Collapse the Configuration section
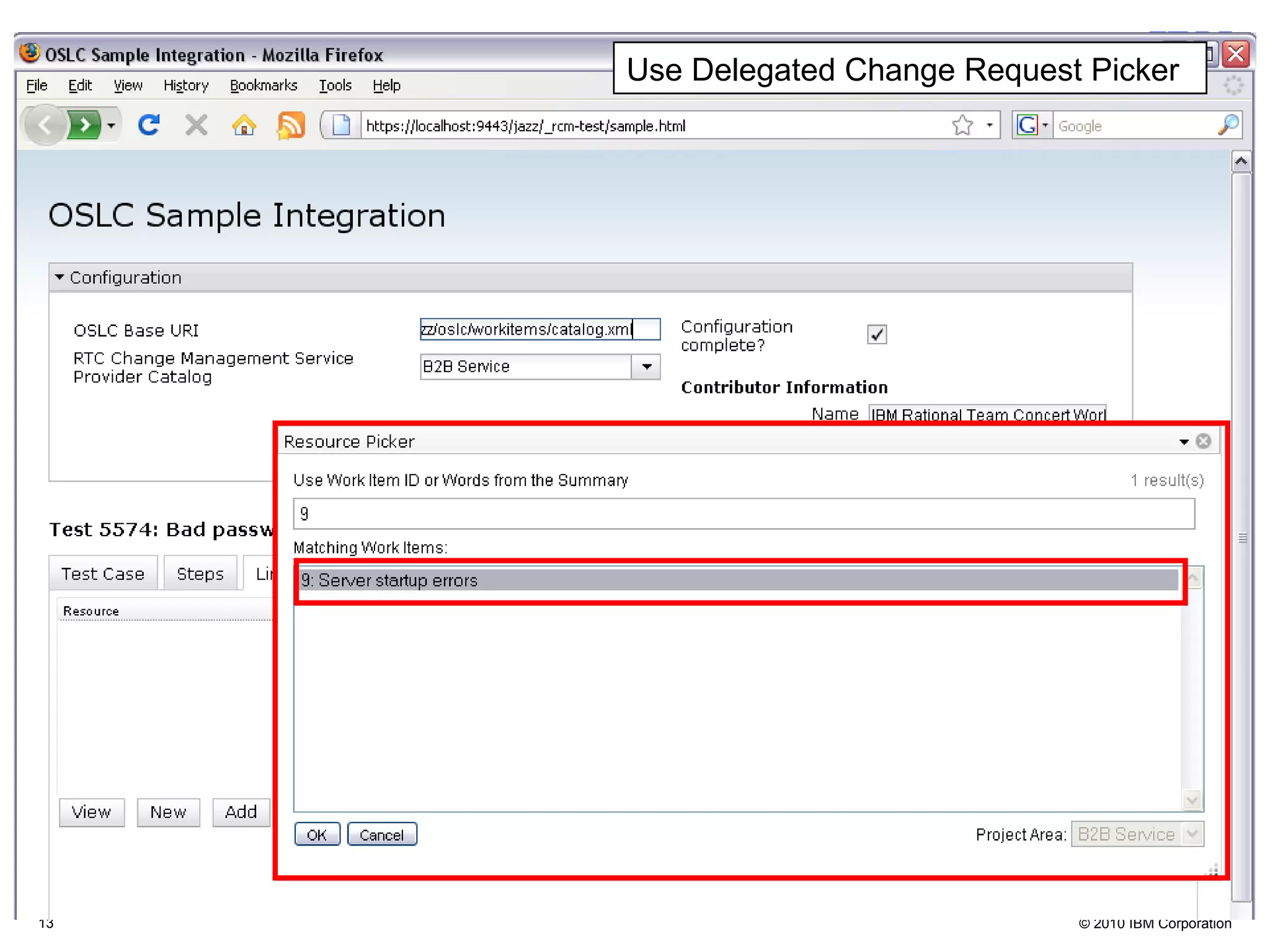 pos(59,277)
